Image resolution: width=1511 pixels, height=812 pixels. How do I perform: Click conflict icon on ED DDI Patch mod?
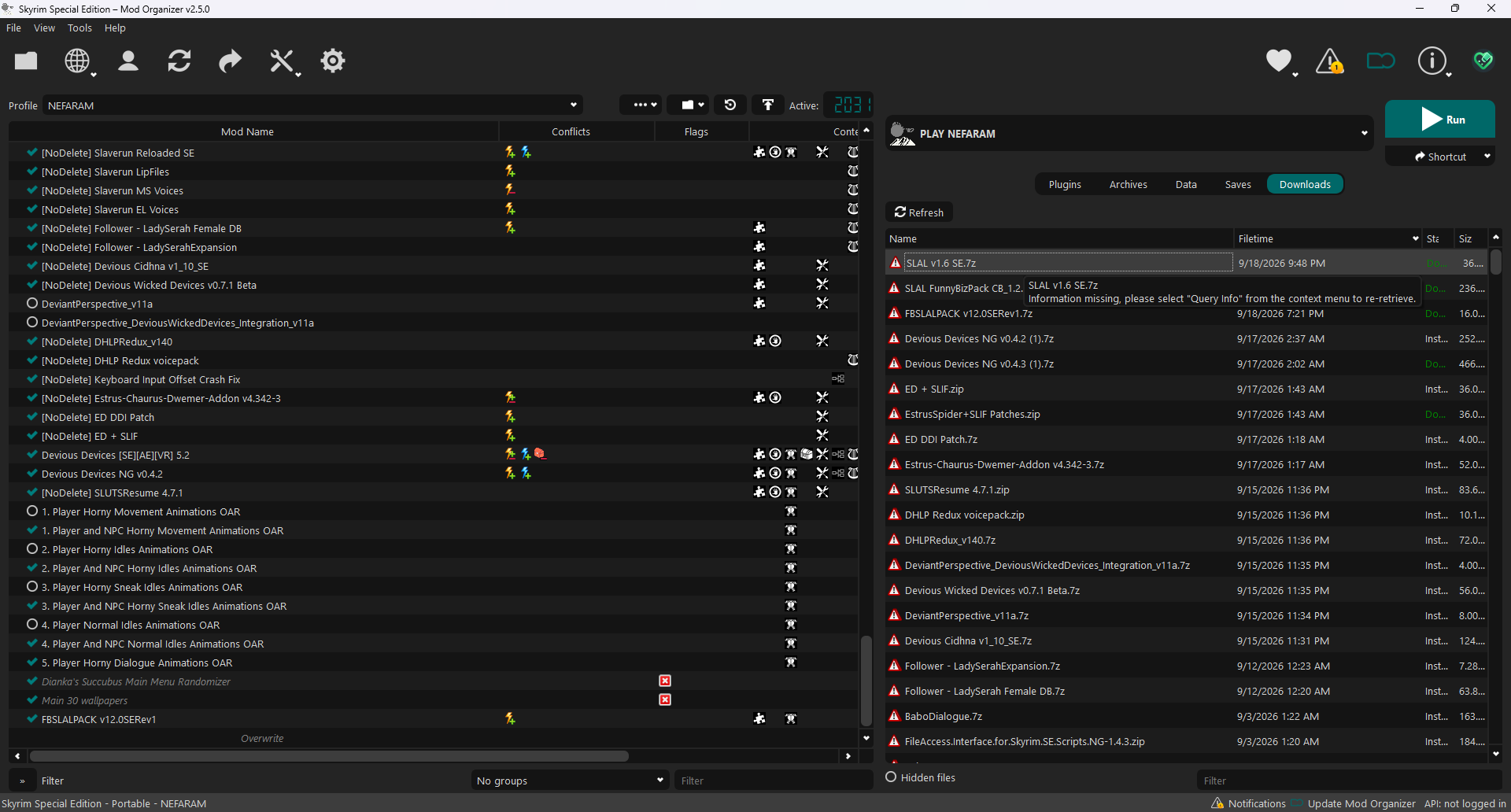pos(510,416)
